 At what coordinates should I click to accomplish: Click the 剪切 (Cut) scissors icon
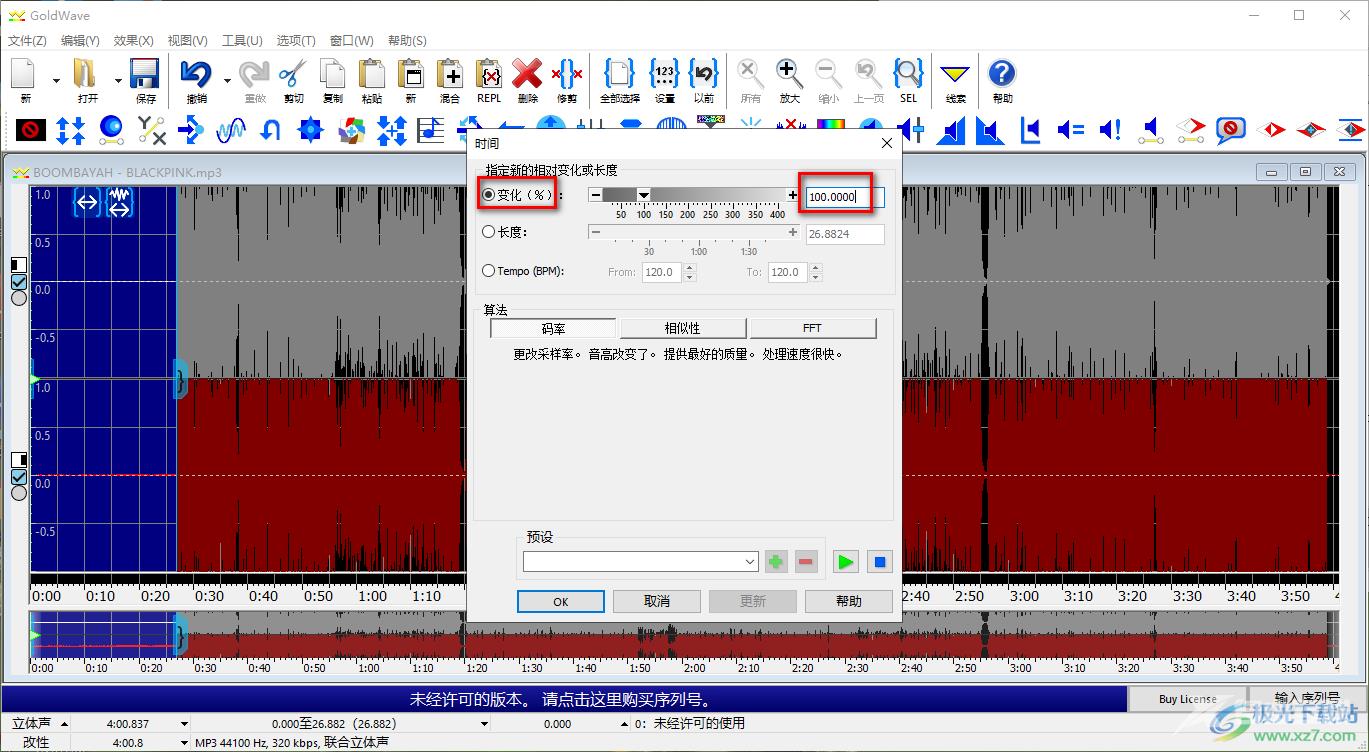[x=293, y=74]
